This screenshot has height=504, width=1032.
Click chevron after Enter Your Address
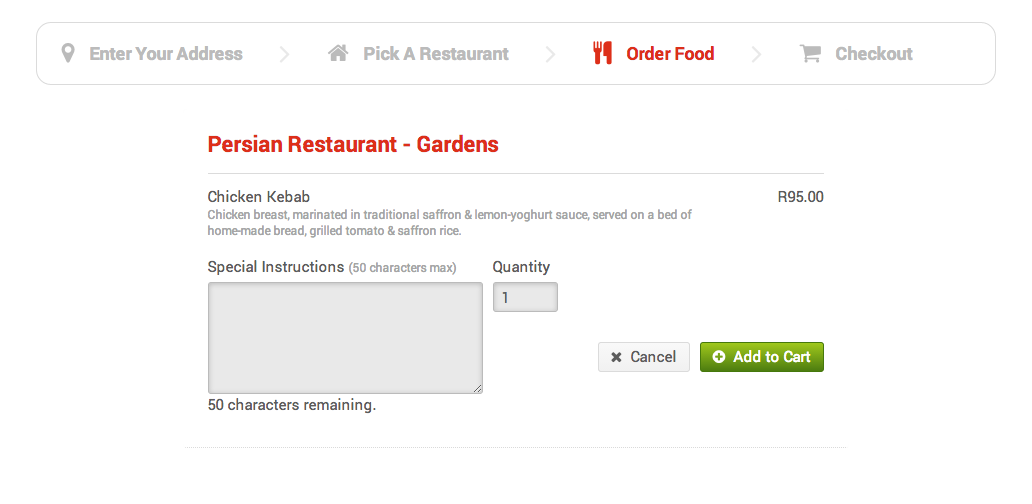pyautogui.click(x=285, y=54)
